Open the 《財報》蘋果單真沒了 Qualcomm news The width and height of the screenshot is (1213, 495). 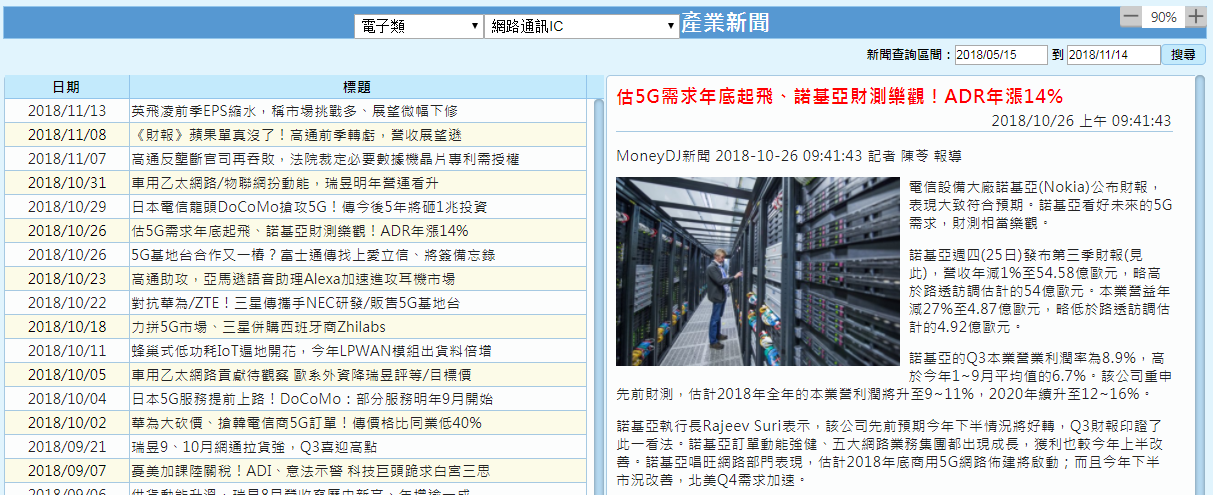coord(296,135)
